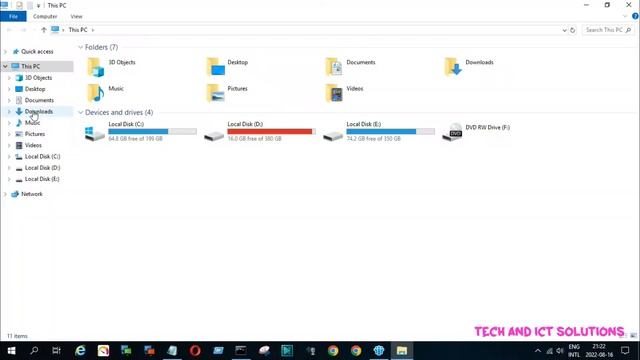The height and width of the screenshot is (360, 640).
Task: Collapse the Devices and drives (4) group
Action: [x=80, y=112]
